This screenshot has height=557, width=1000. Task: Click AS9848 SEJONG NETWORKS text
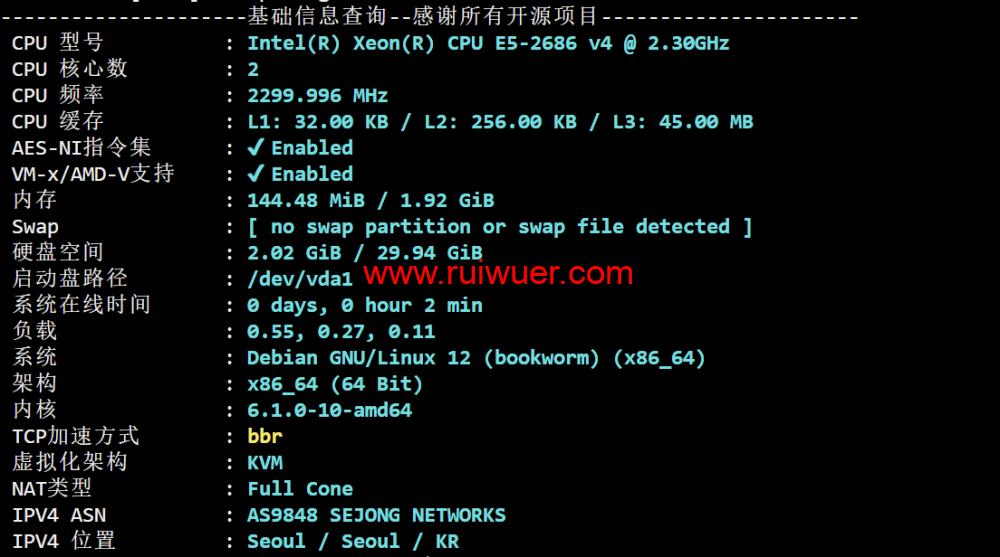coord(376,515)
